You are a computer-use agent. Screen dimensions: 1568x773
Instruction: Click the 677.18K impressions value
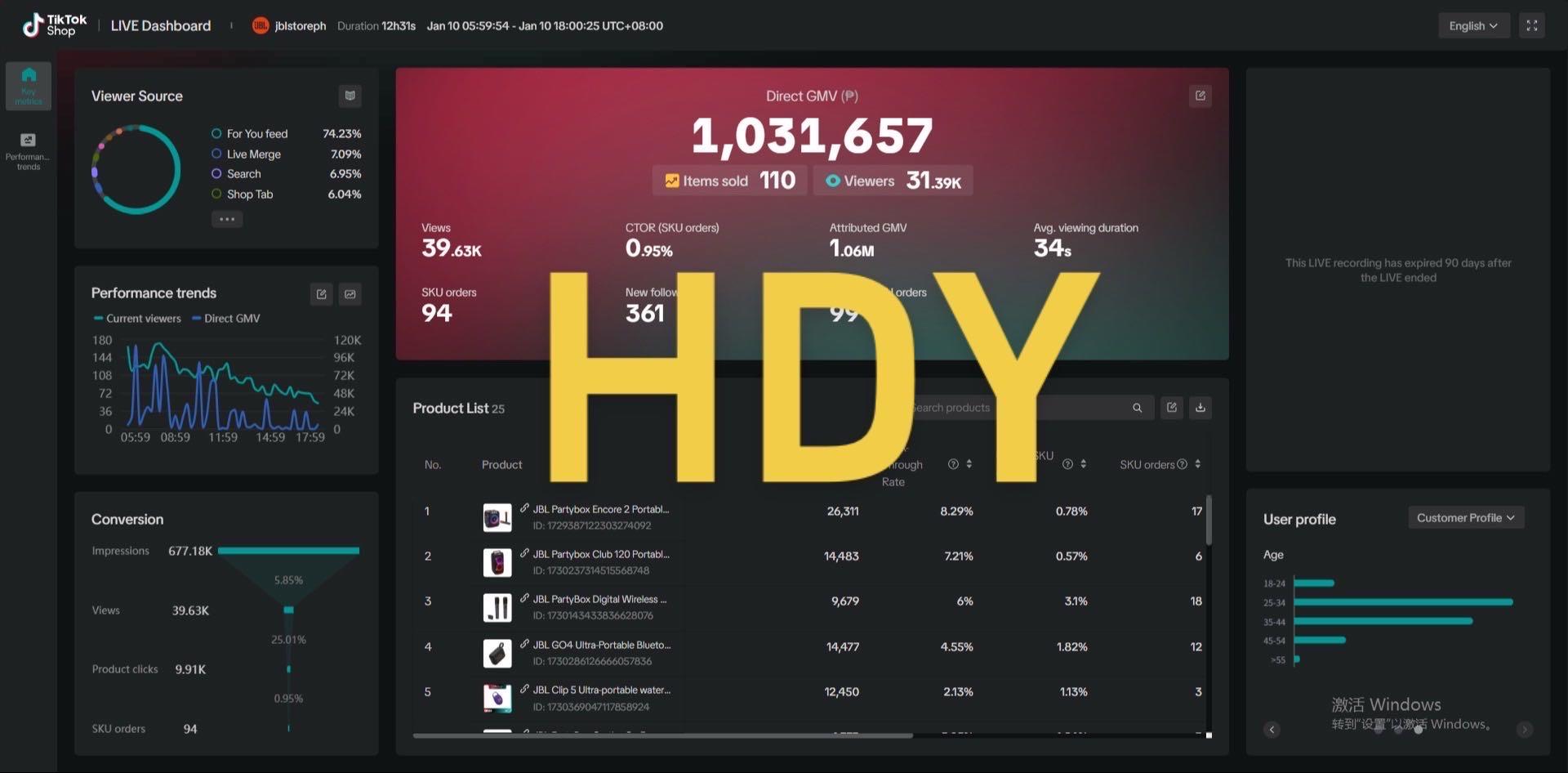point(190,551)
